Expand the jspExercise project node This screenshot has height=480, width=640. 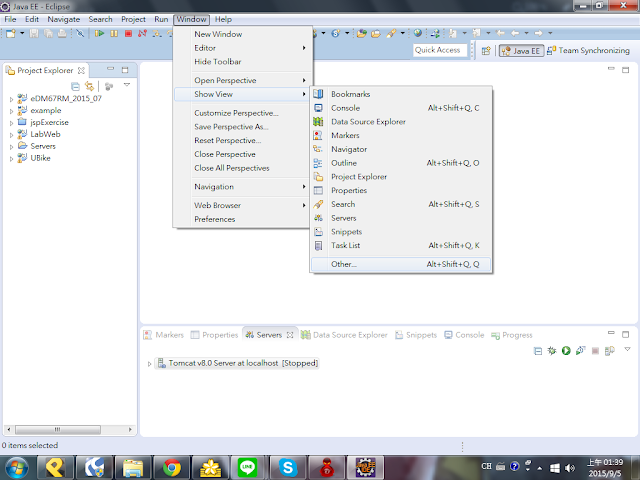pos(11,123)
